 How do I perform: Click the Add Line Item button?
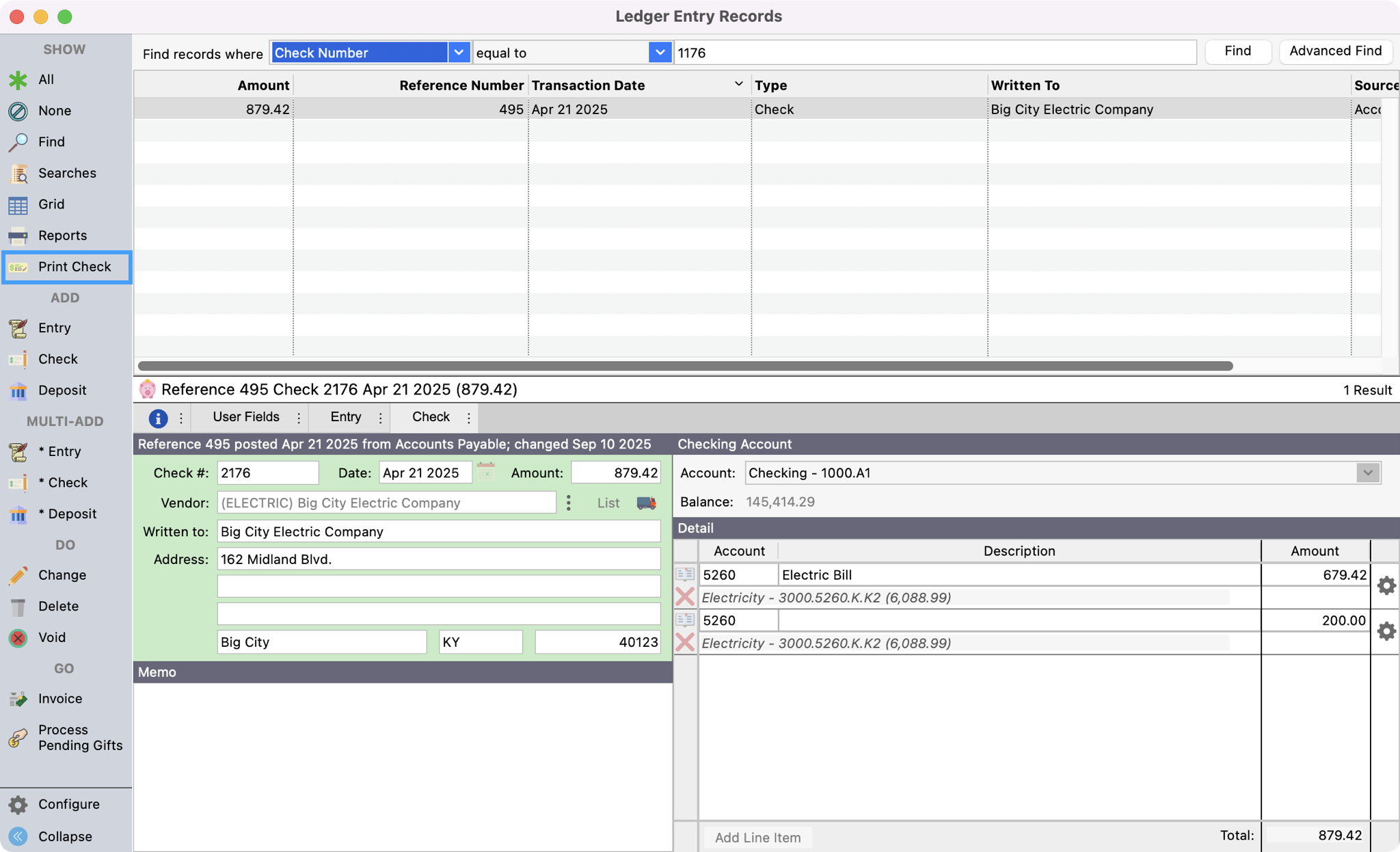coord(757,837)
